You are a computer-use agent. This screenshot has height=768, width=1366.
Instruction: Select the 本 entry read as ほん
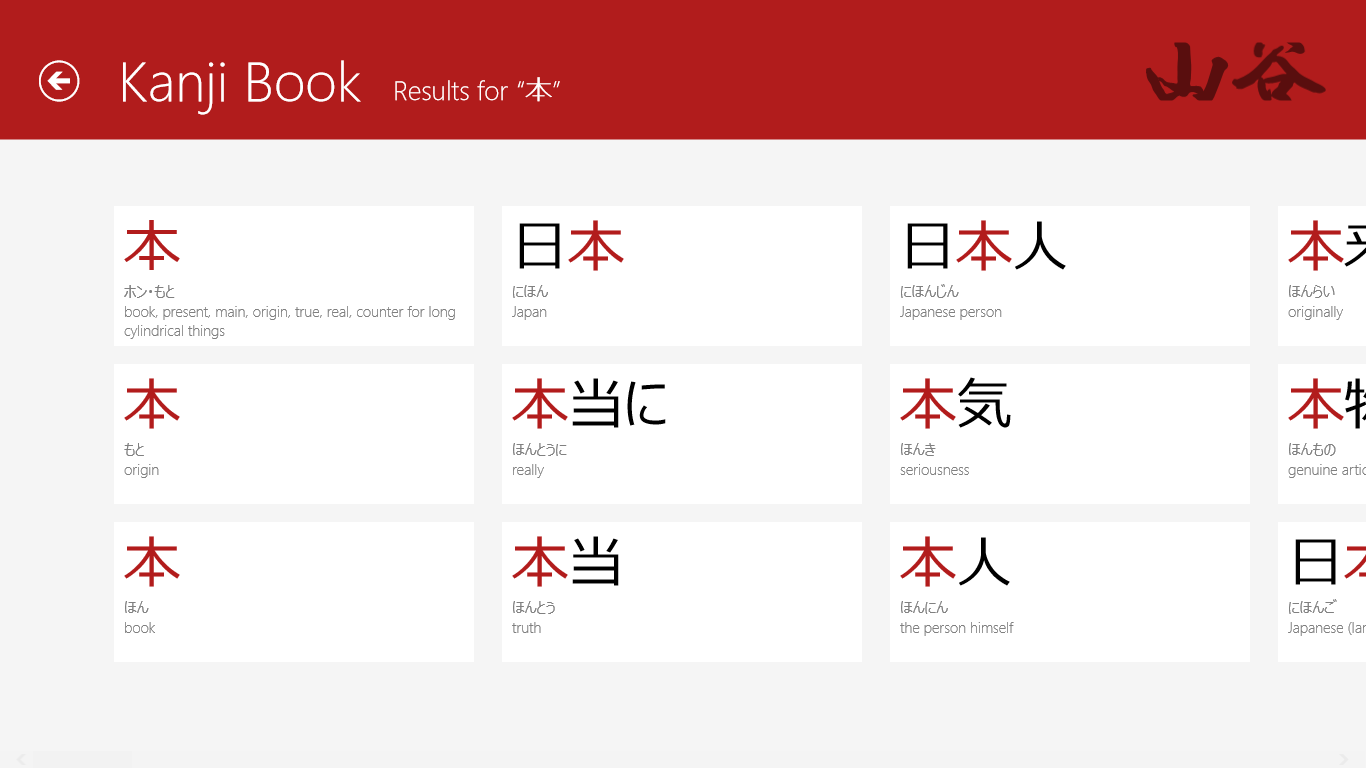tap(293, 591)
